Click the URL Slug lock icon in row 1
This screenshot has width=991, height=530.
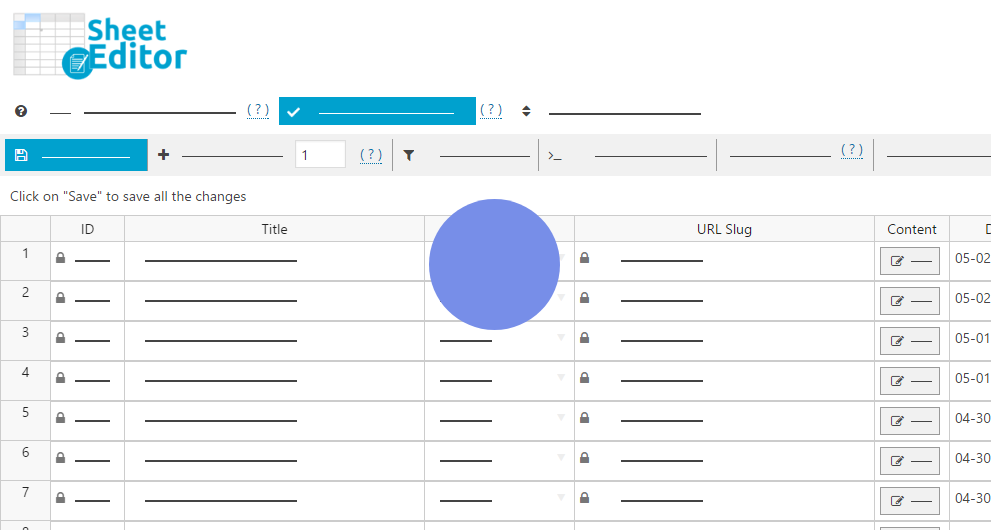tap(585, 258)
